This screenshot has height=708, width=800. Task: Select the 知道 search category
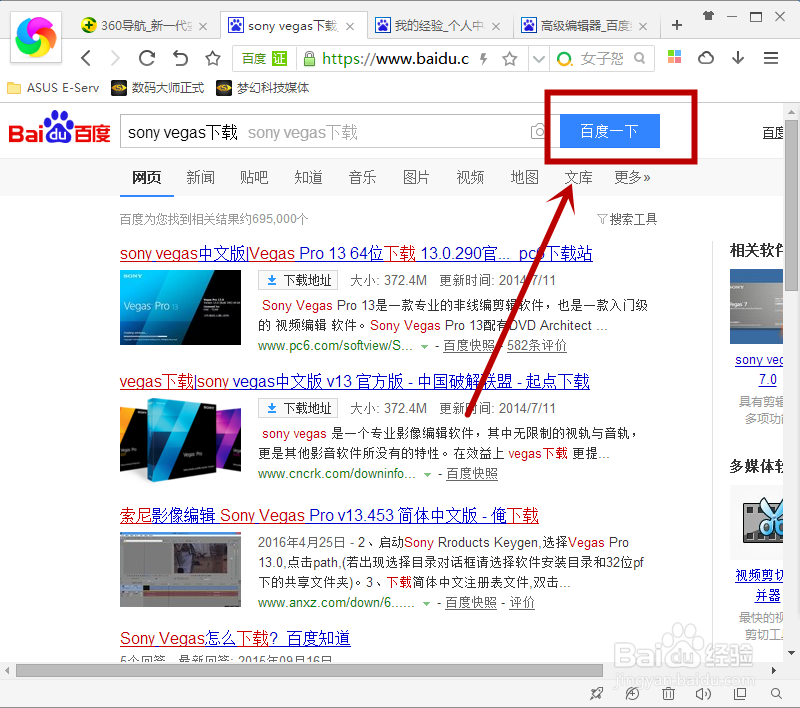308,177
